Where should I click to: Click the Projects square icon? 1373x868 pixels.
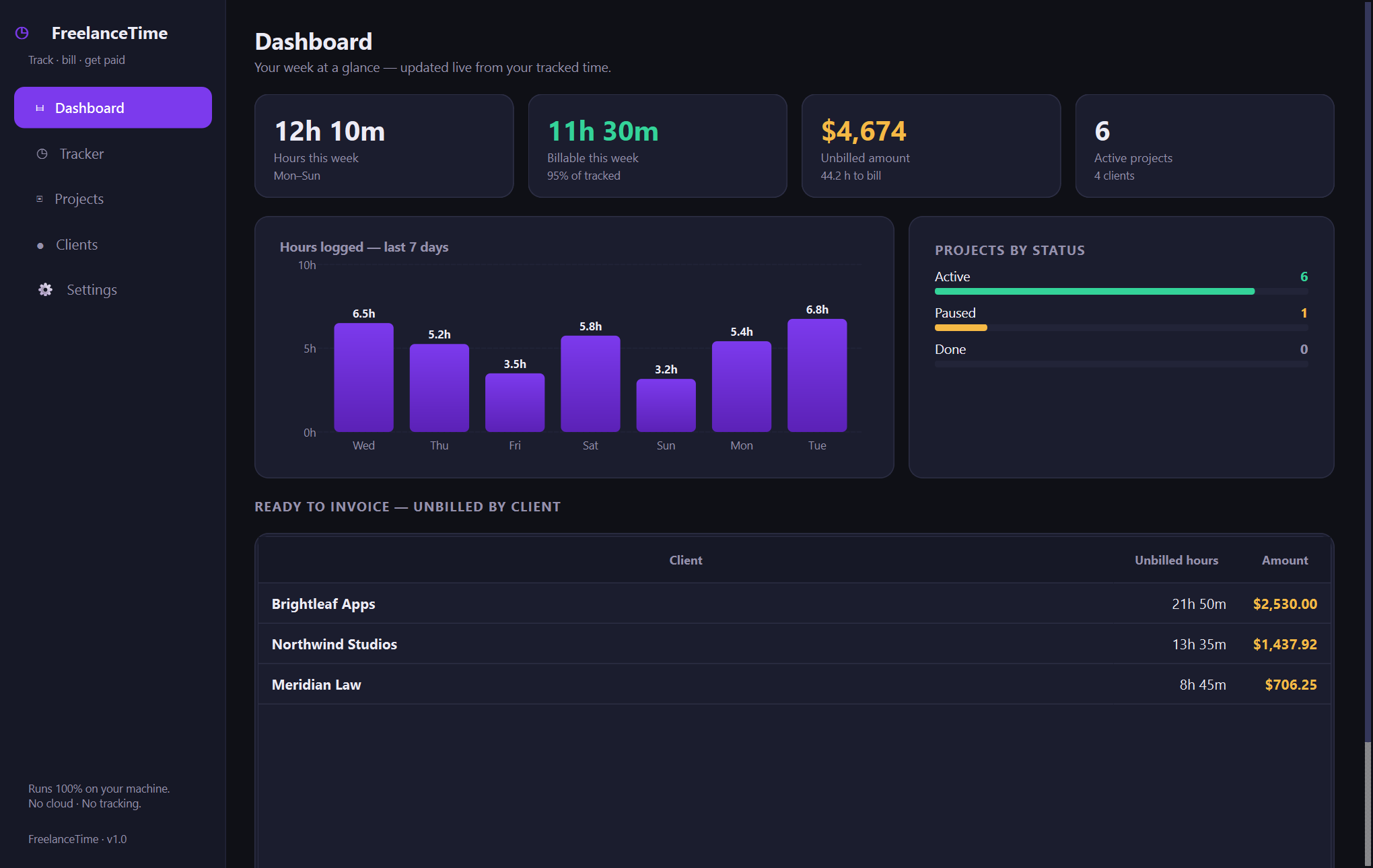(39, 199)
